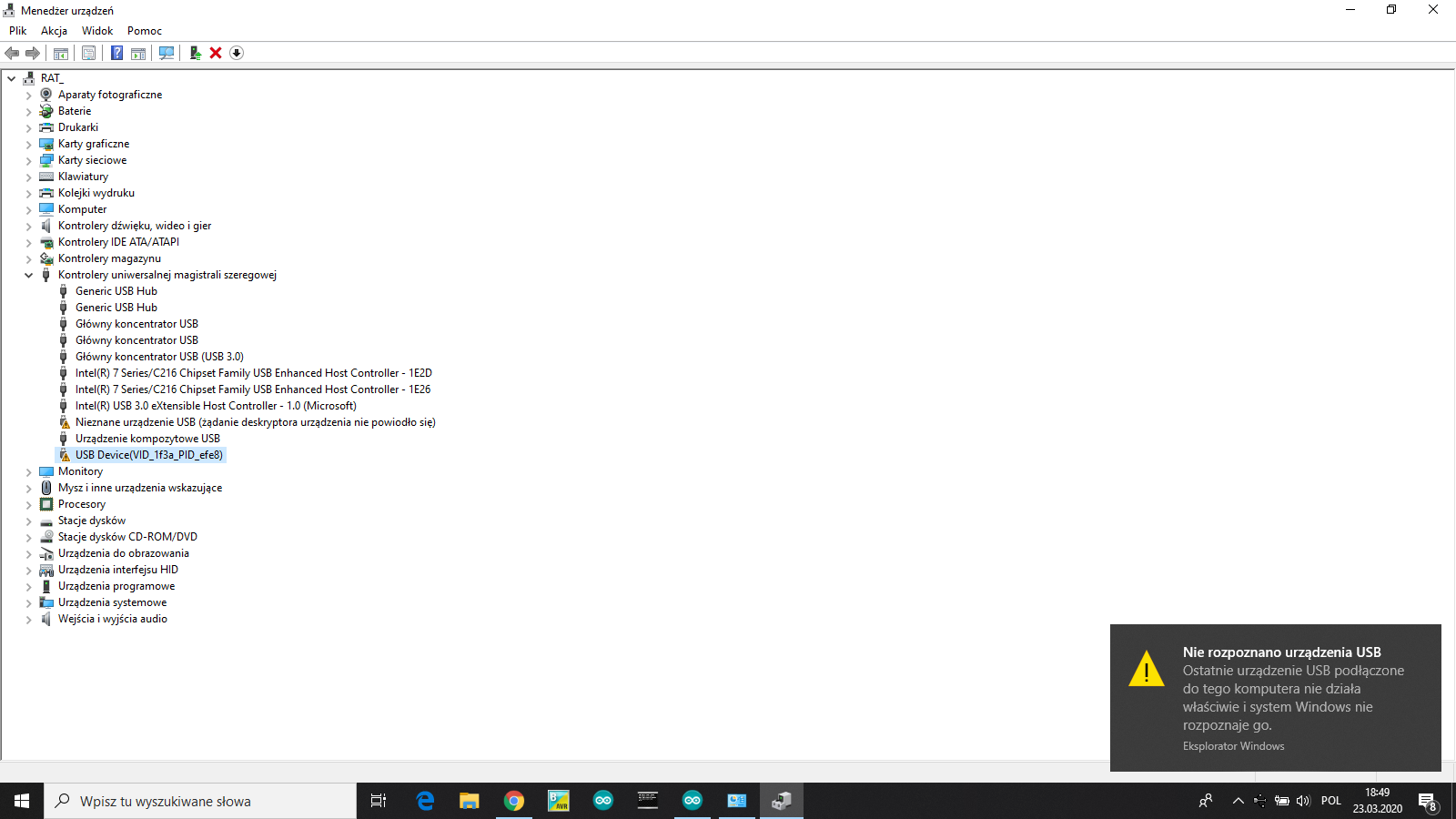Select Urządzenia programowe item
Viewport: 1456px width, 819px height.
coord(116,586)
